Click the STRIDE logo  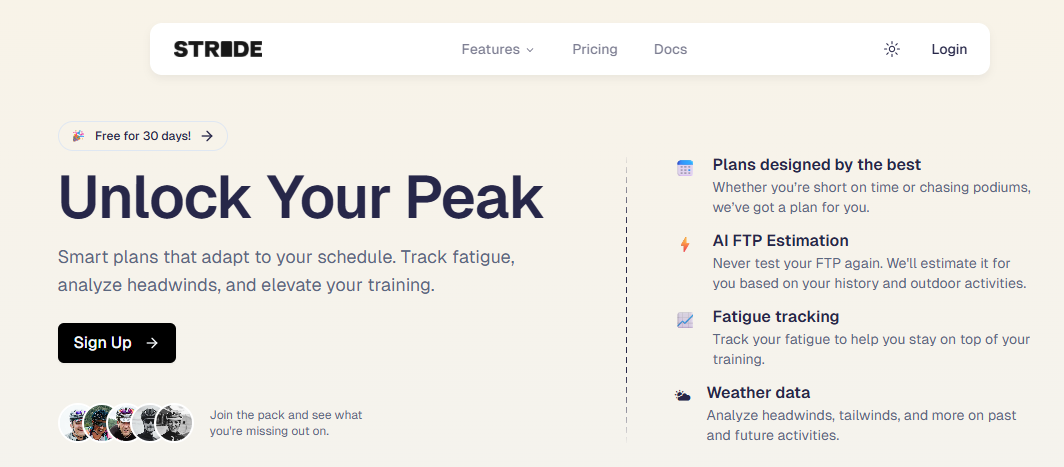[218, 49]
